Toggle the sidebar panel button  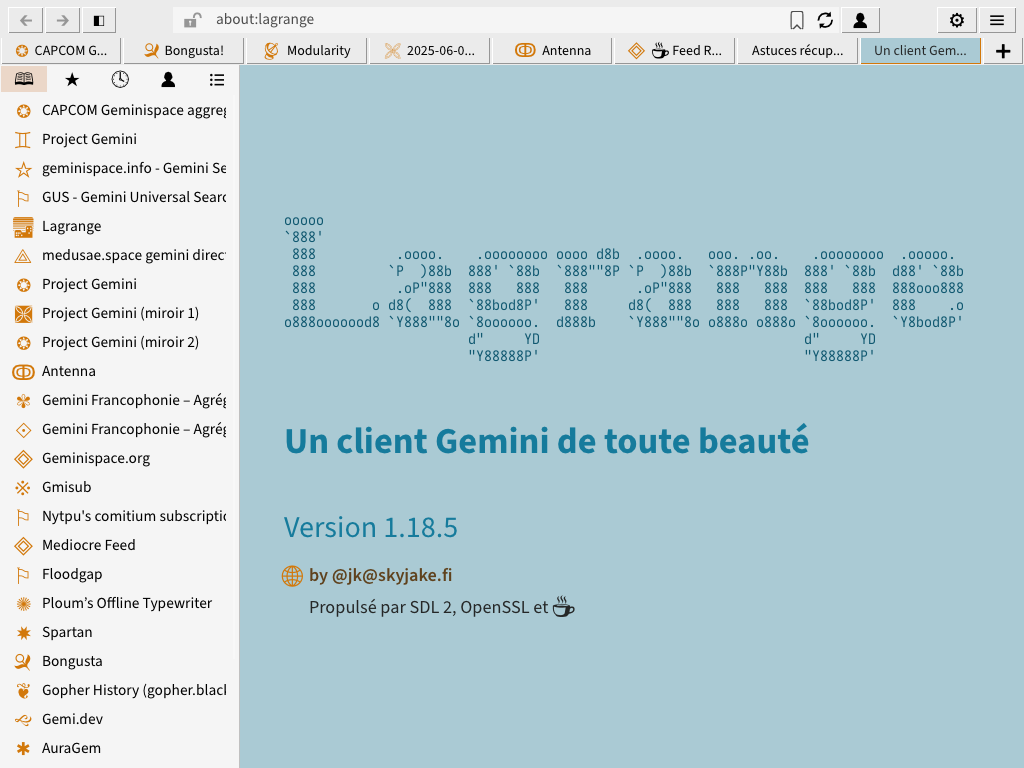tap(99, 20)
